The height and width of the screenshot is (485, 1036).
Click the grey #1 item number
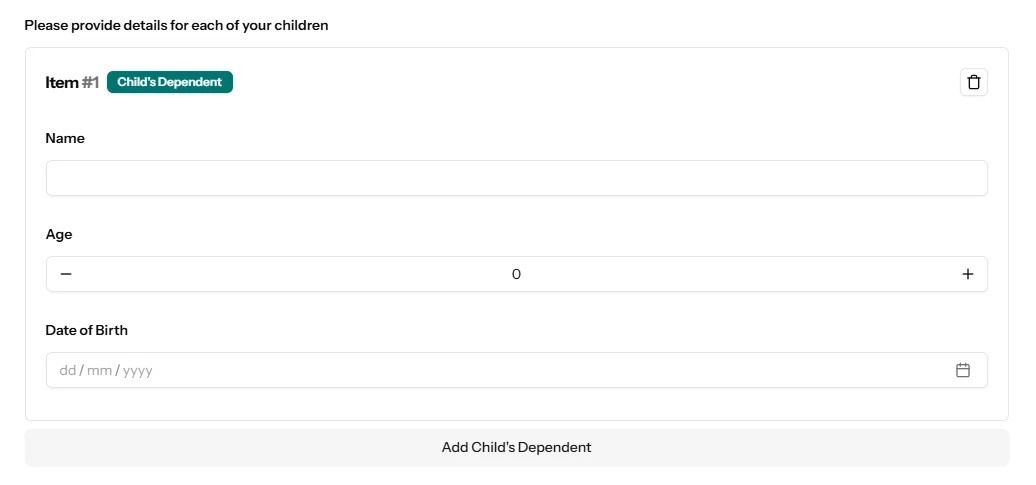[90, 82]
